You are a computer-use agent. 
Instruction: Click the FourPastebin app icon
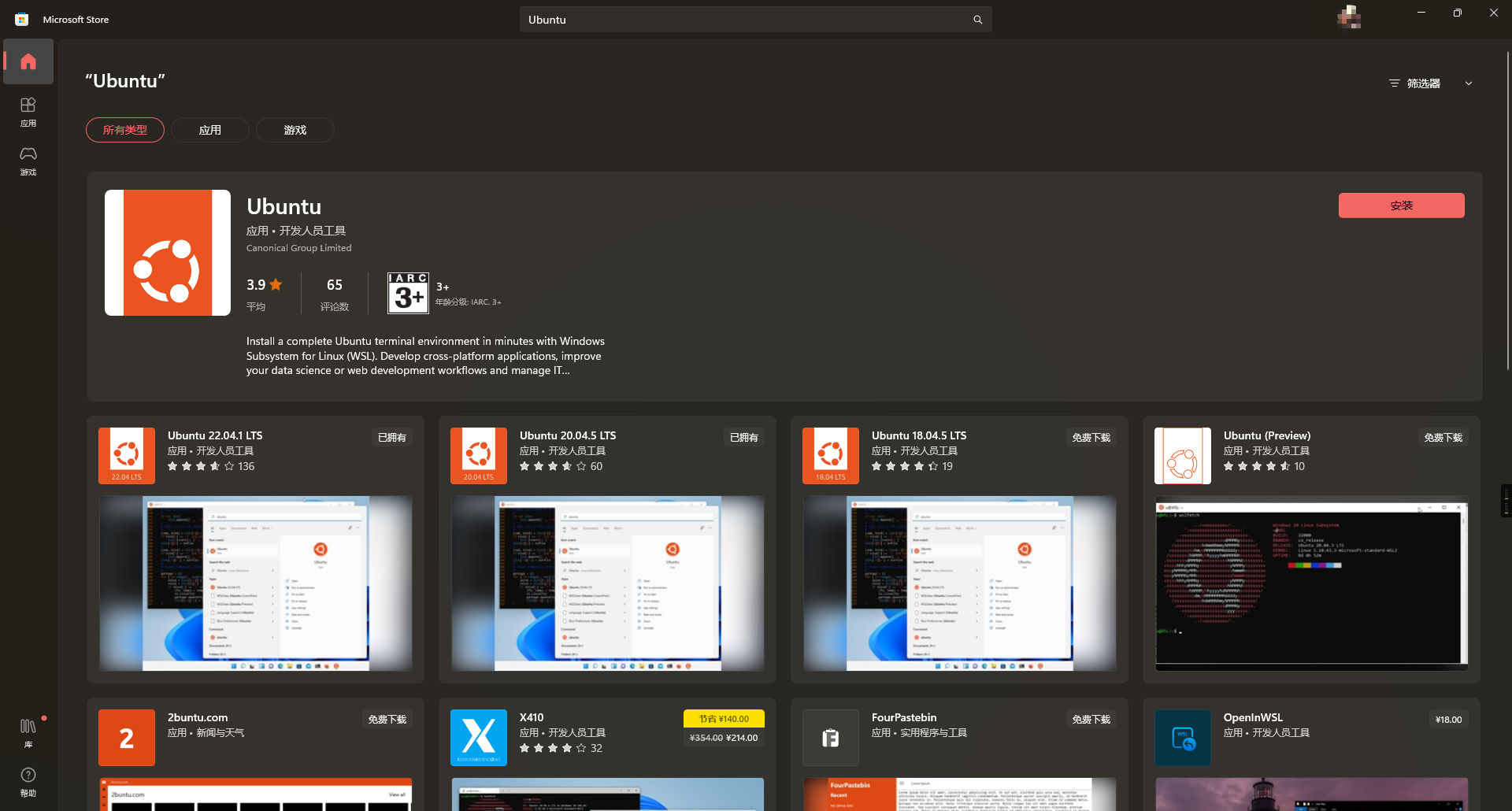coord(831,738)
